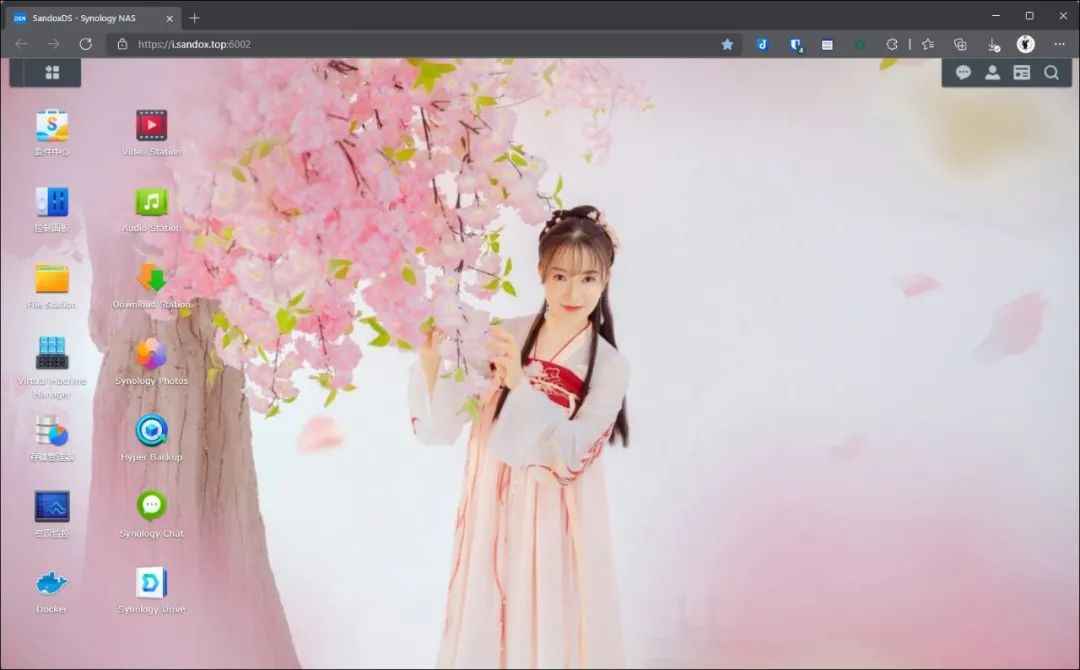Show the DSM widgets panel
The width and height of the screenshot is (1080, 670).
coord(1021,72)
